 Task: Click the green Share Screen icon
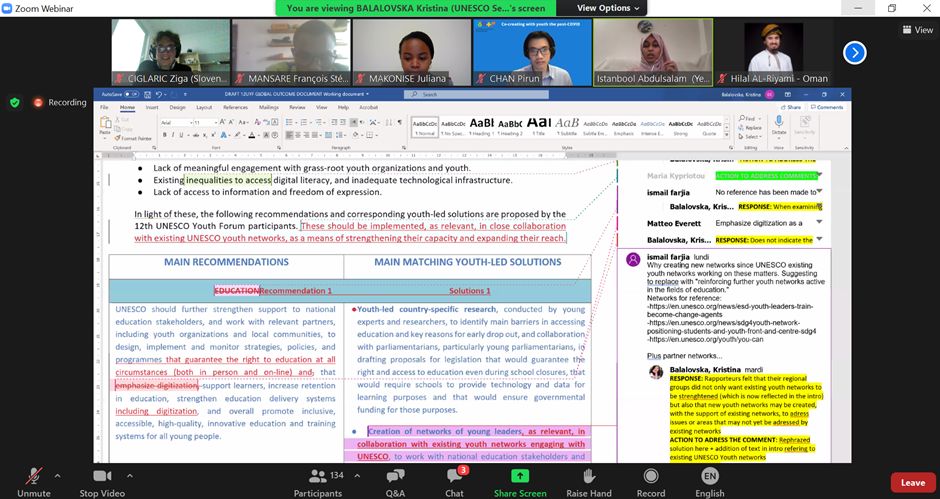coord(520,475)
